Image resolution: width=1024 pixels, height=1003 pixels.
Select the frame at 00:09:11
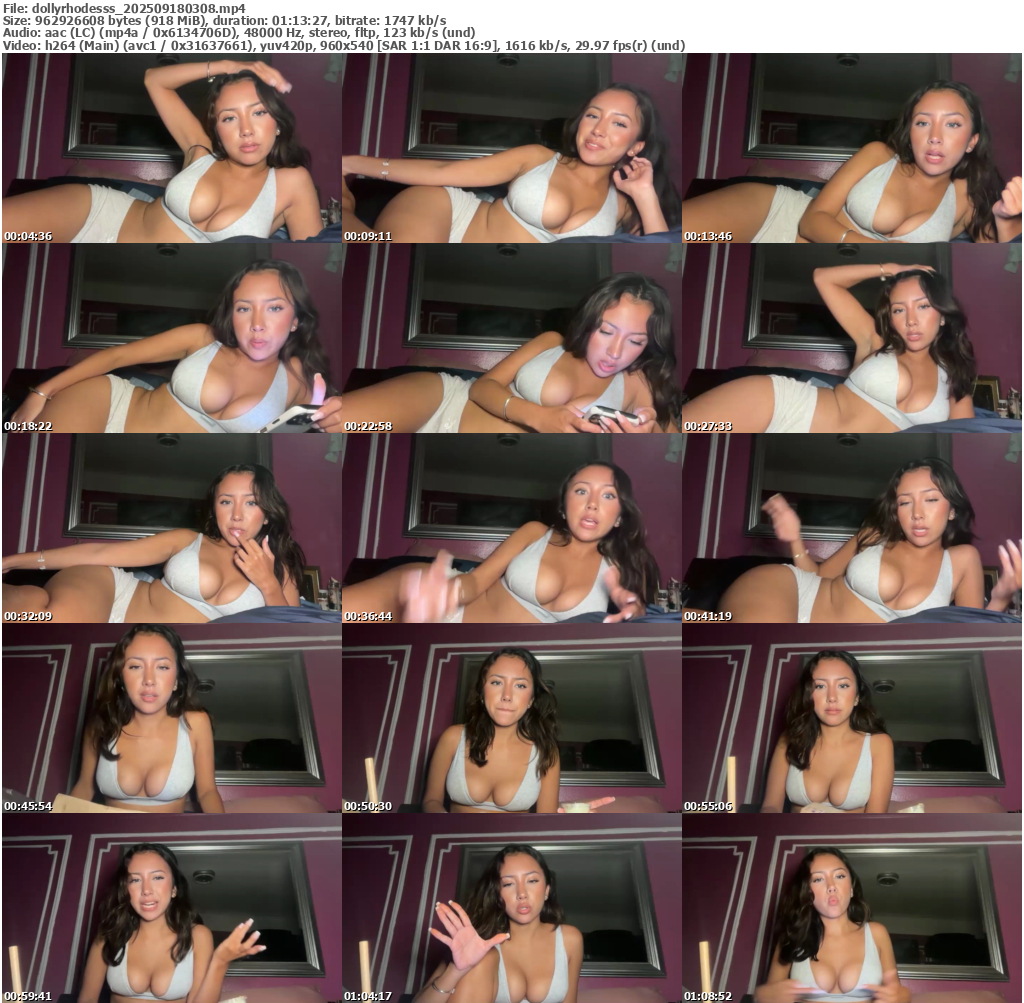click(x=511, y=148)
